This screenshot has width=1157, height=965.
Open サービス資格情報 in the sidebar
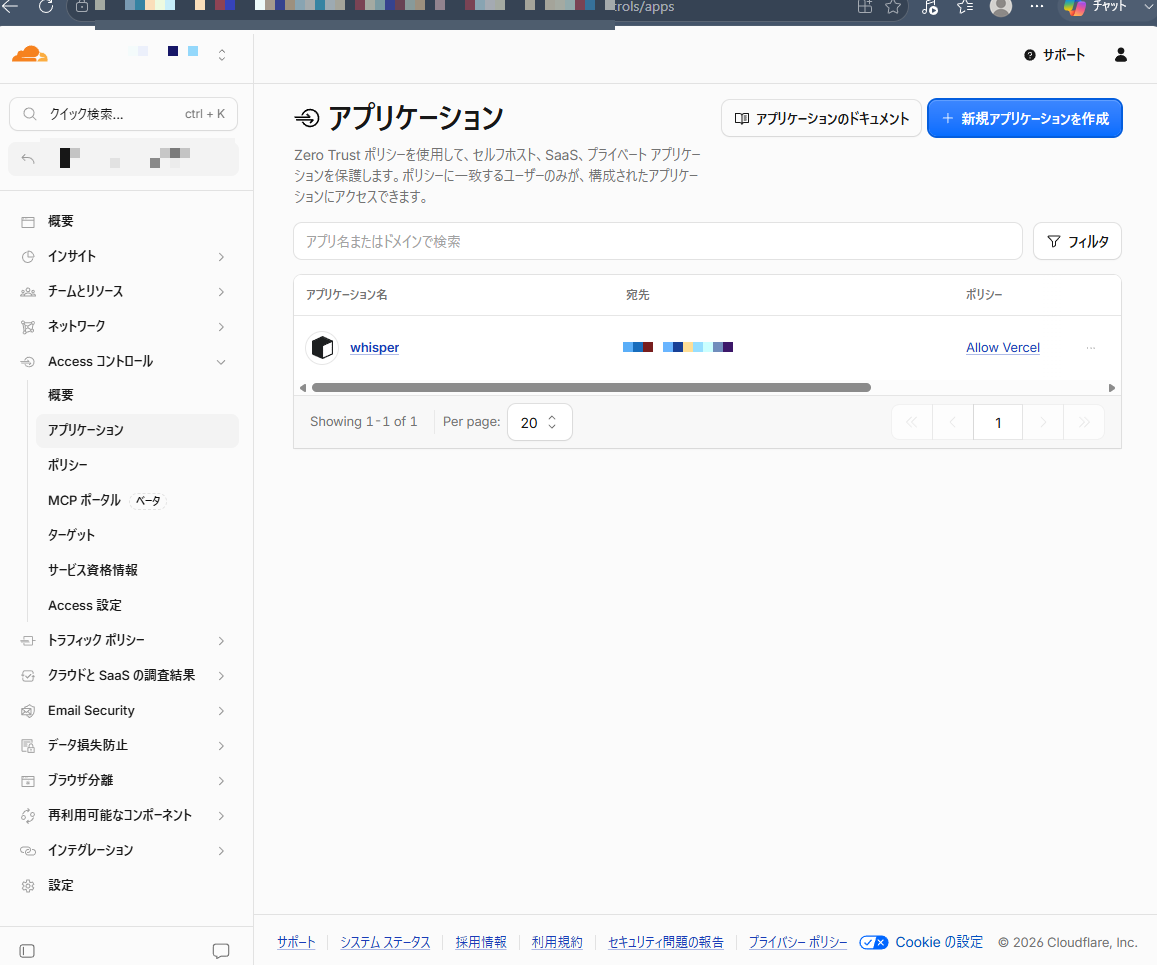tap(93, 570)
